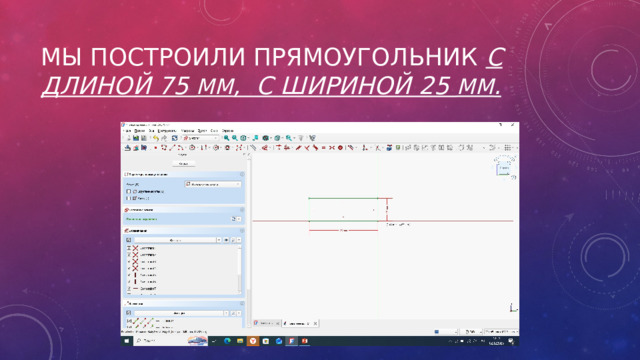This screenshot has height=360, width=640.
Task: Open the dropdown in sketch edit controls section
Action: coord(213,184)
